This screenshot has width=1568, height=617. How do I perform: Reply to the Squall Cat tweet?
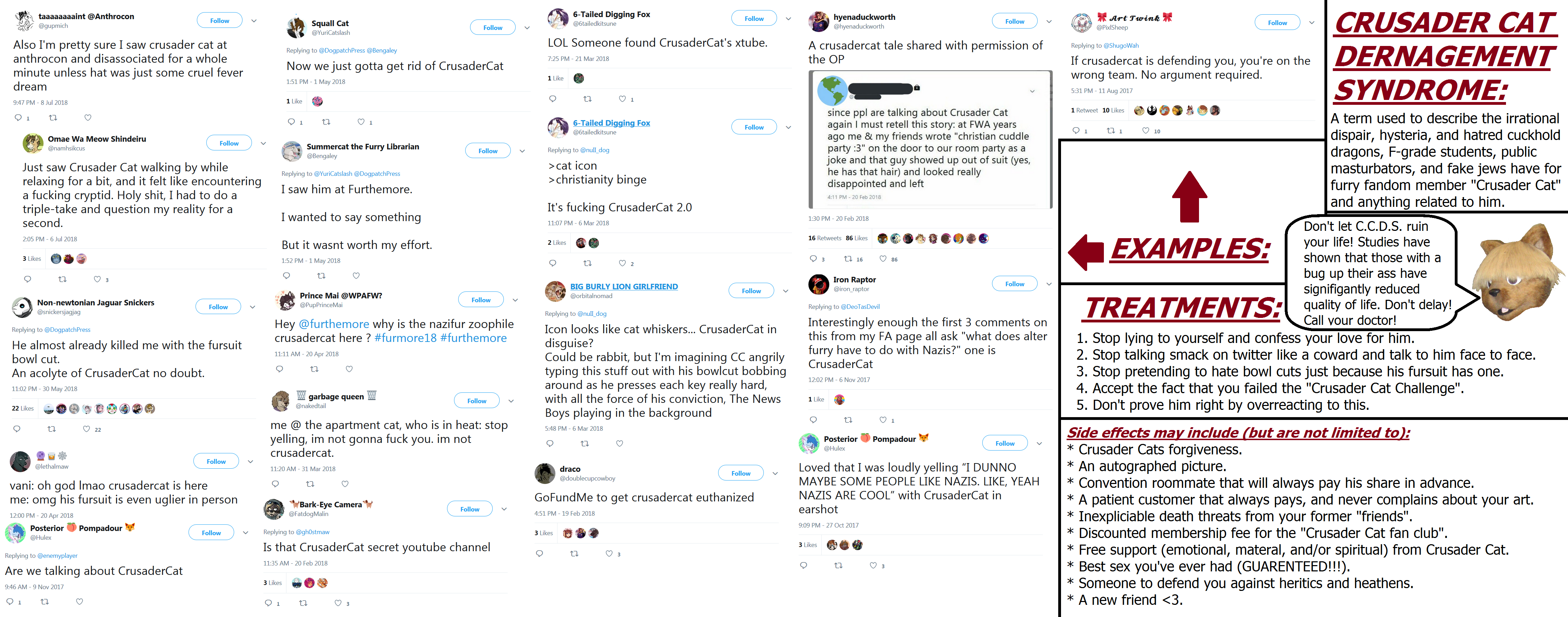click(292, 122)
